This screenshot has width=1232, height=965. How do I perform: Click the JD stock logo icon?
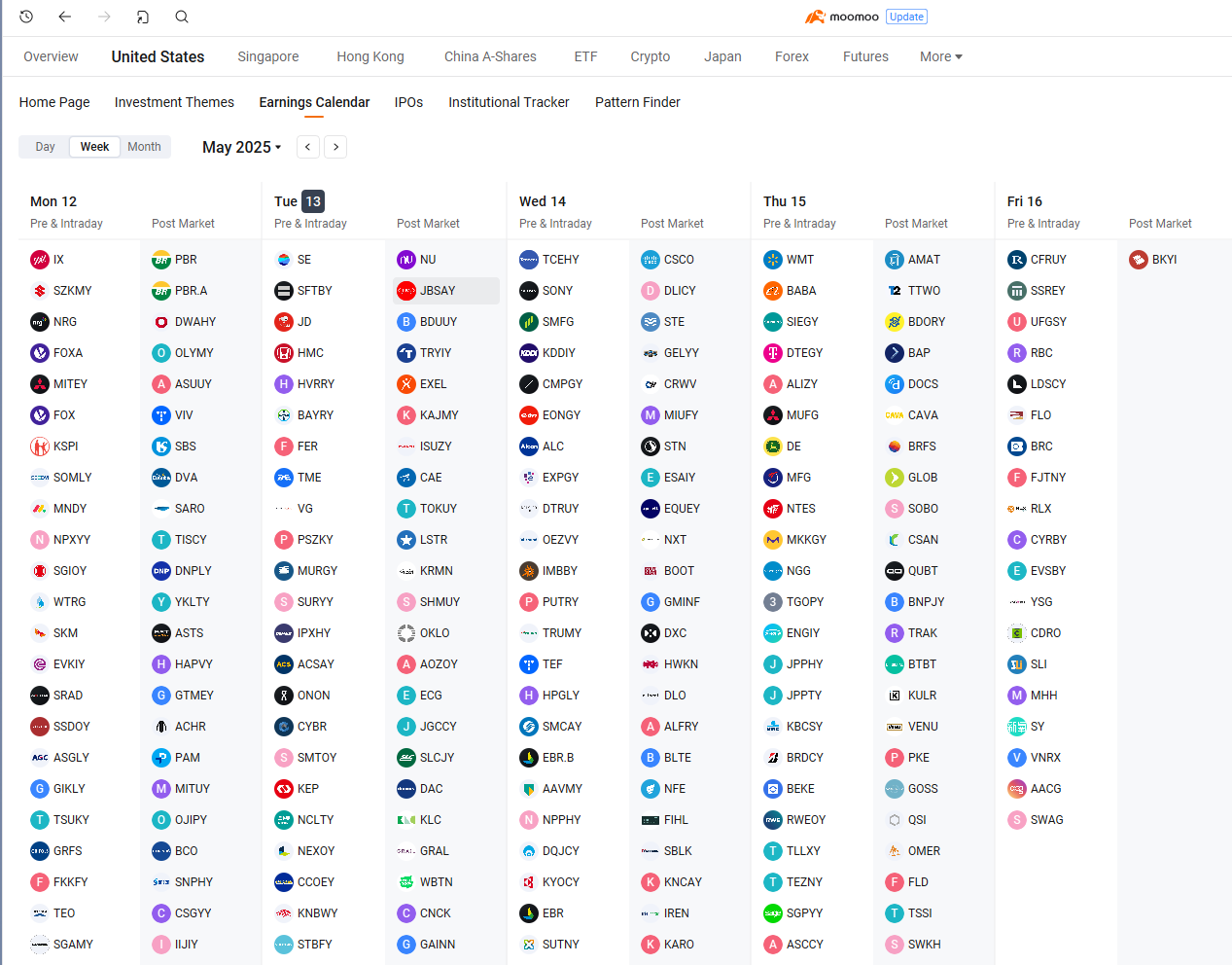click(284, 322)
